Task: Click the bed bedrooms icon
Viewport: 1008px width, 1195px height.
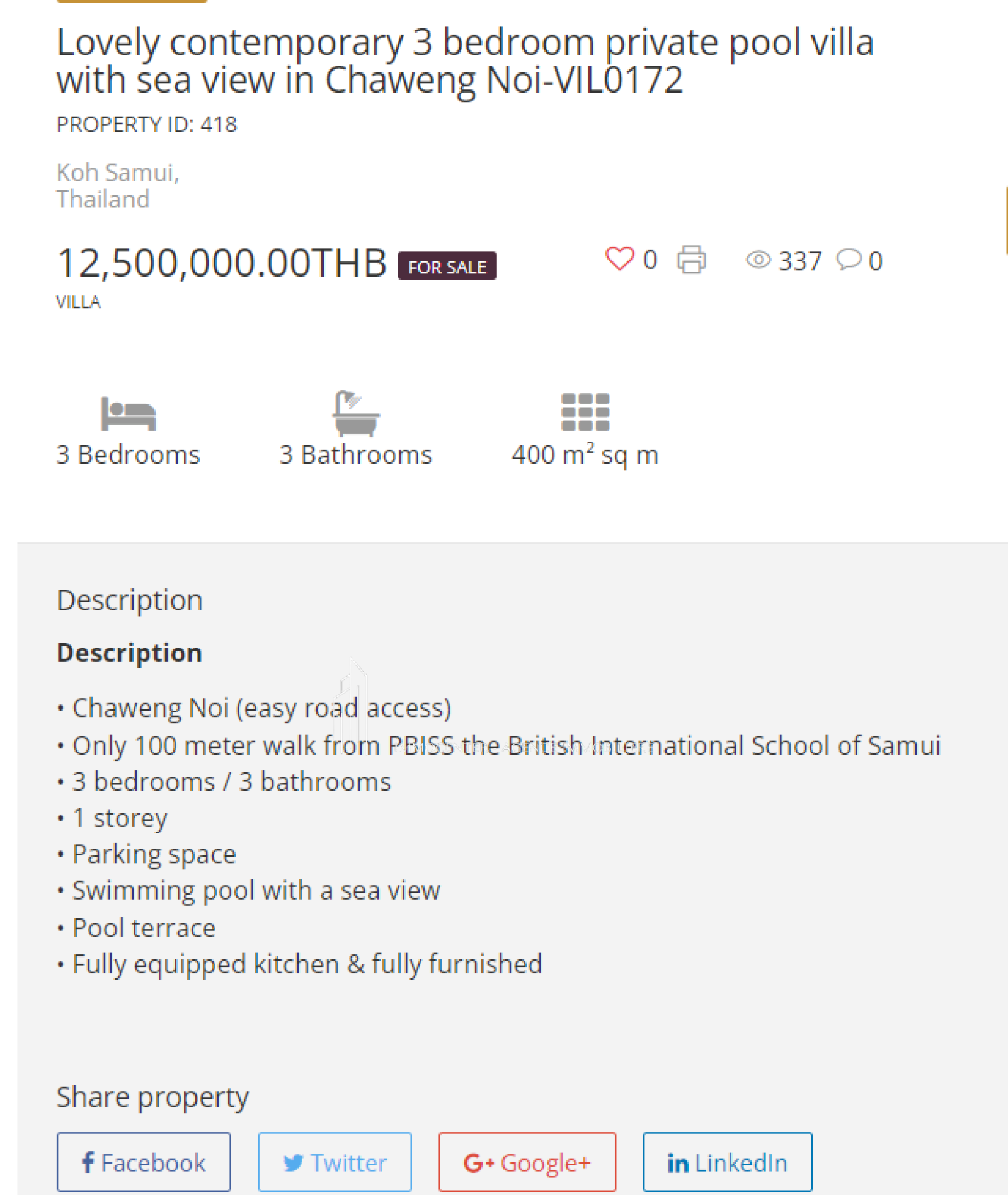Action: (x=128, y=413)
